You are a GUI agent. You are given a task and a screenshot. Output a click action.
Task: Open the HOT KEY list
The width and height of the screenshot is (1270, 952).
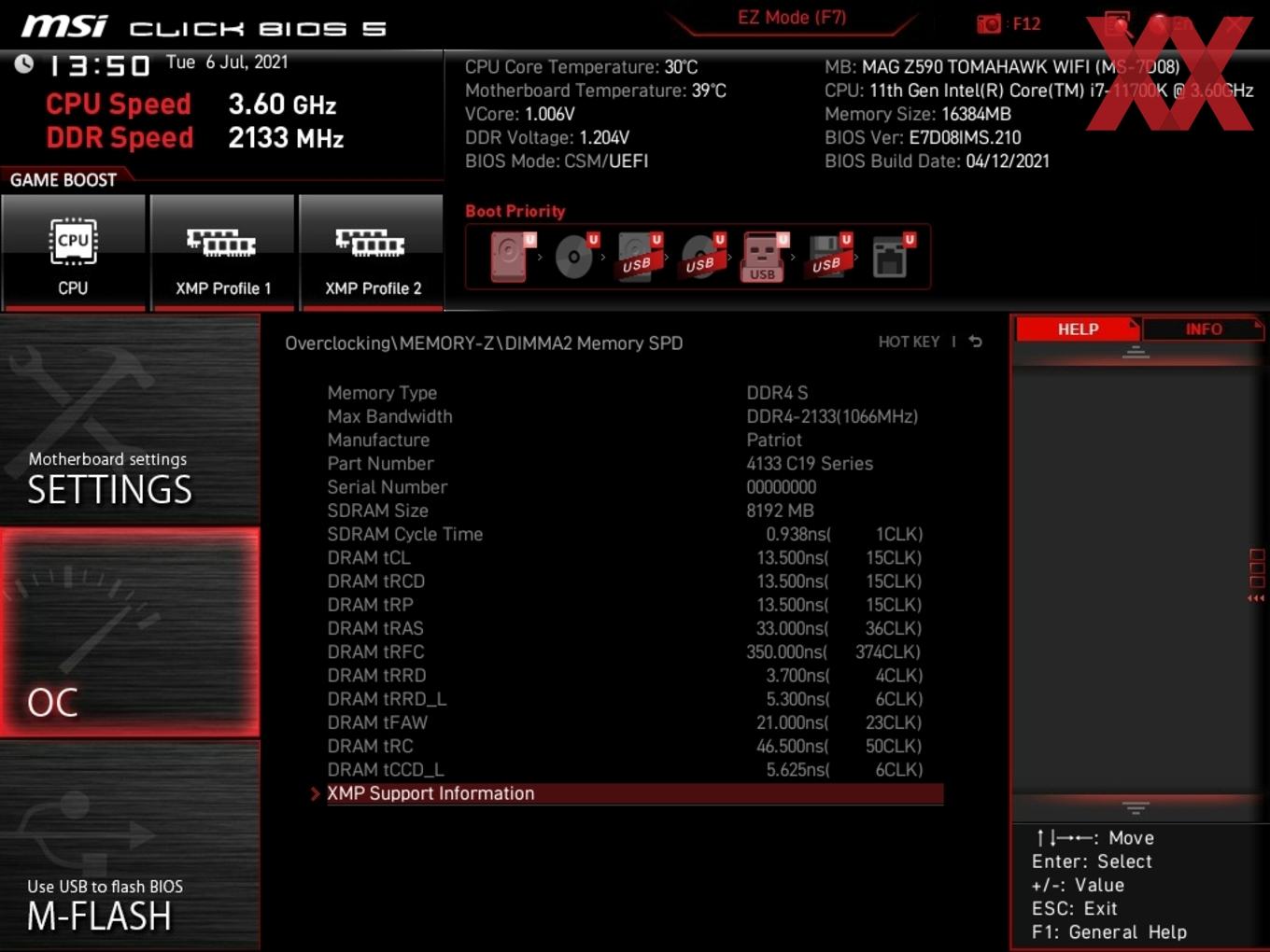click(x=909, y=343)
